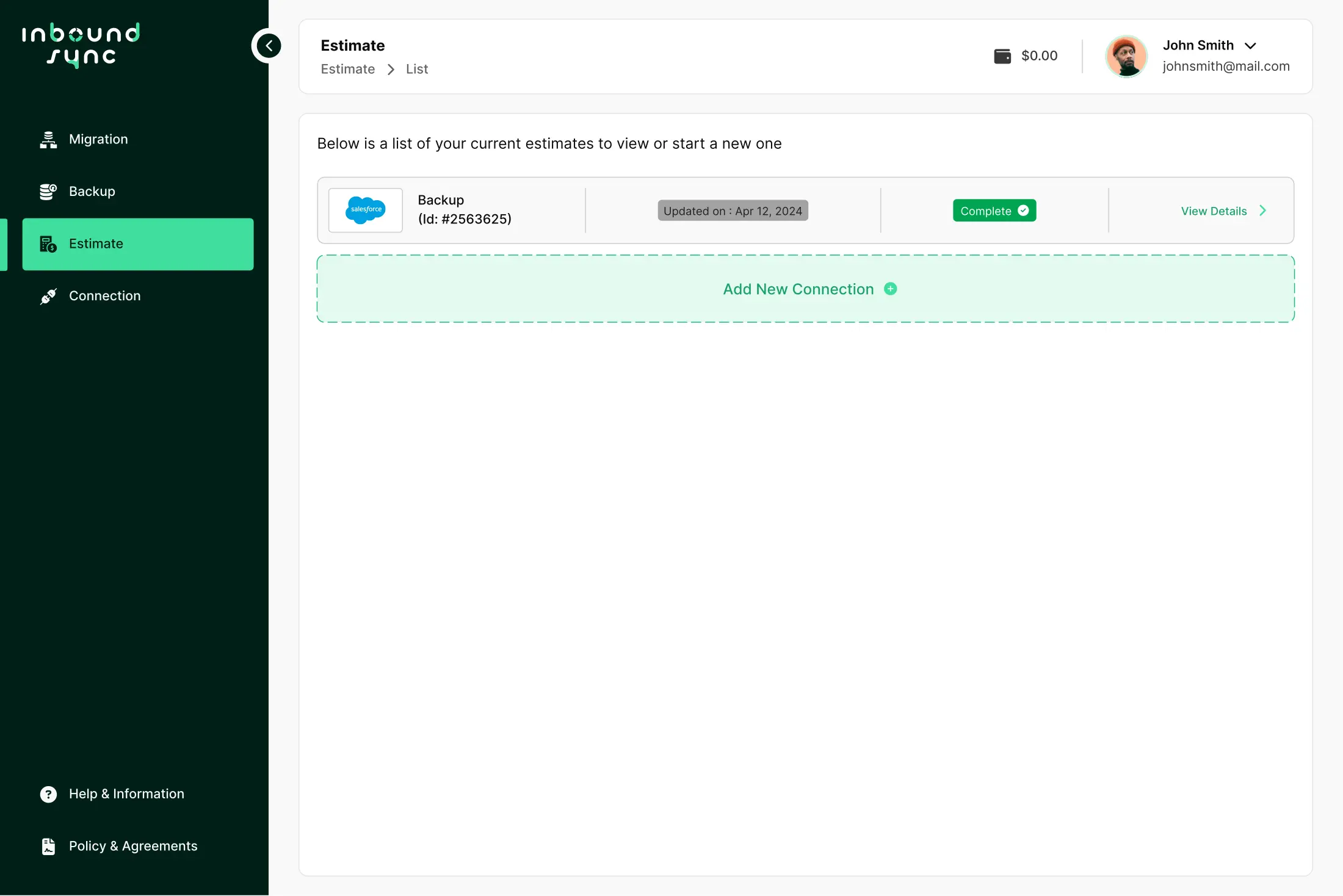Image resolution: width=1343 pixels, height=896 pixels.
Task: Click the Help question mark icon
Action: click(48, 794)
